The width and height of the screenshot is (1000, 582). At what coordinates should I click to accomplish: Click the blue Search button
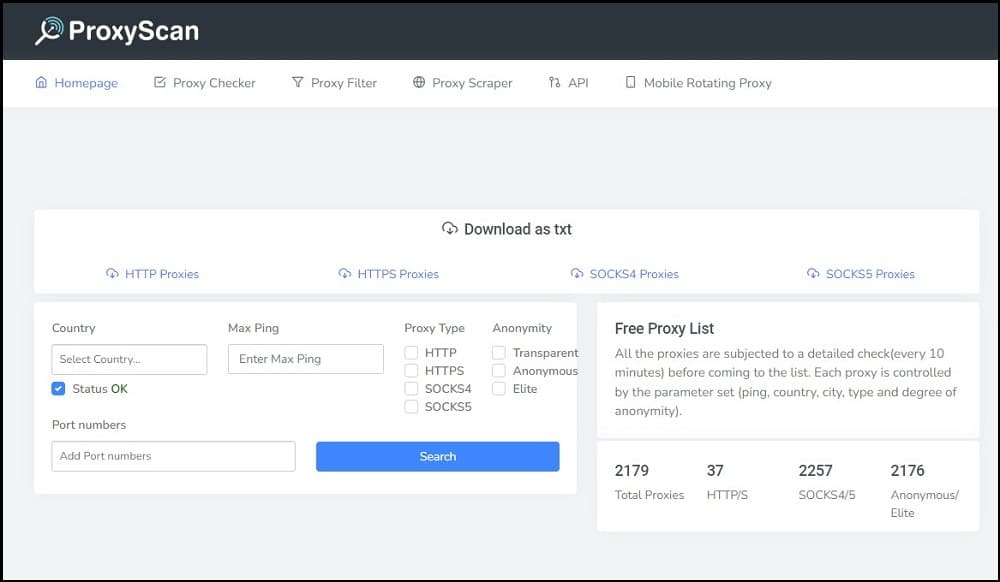[x=438, y=456]
